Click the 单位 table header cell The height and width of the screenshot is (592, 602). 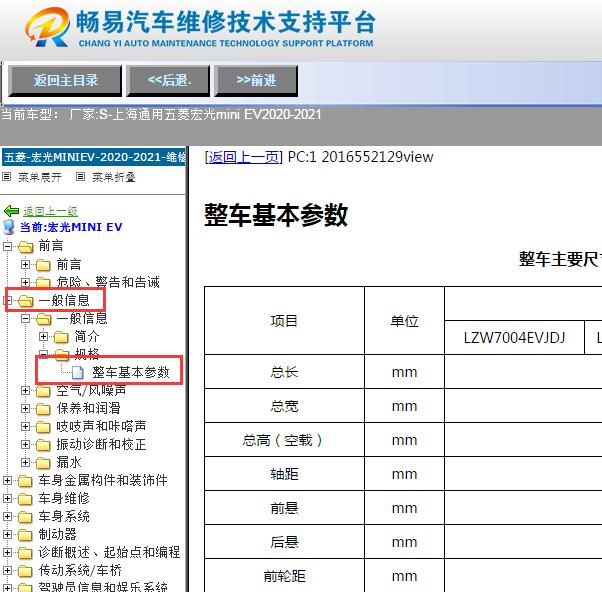[x=404, y=321]
